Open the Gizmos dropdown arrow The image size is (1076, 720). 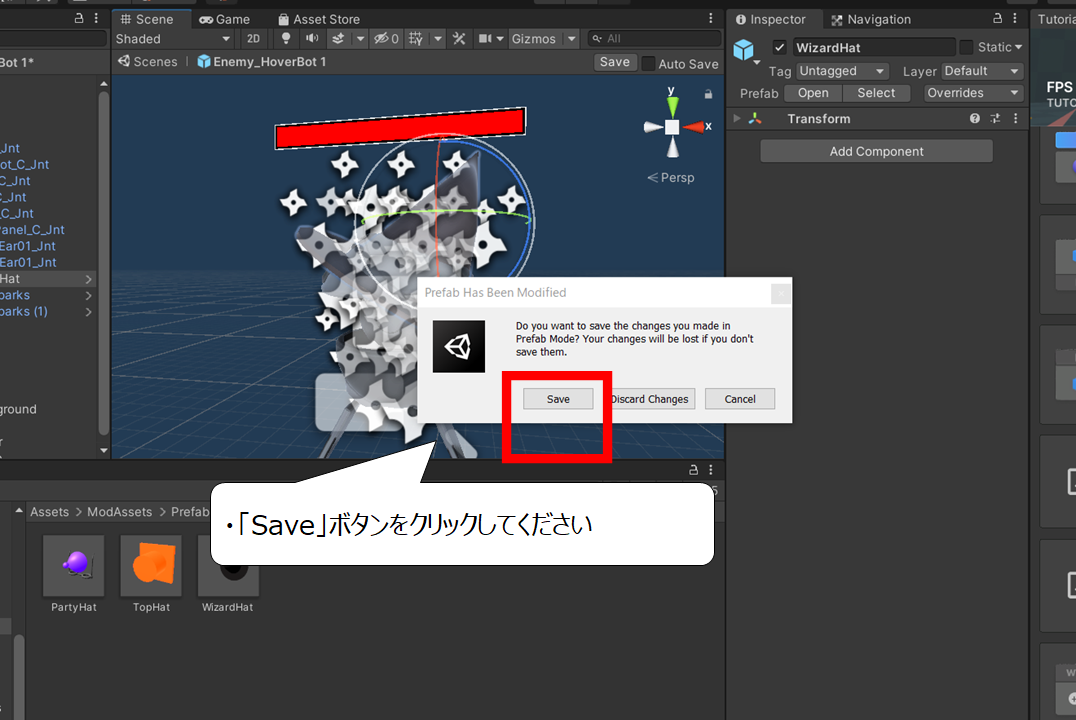point(571,38)
